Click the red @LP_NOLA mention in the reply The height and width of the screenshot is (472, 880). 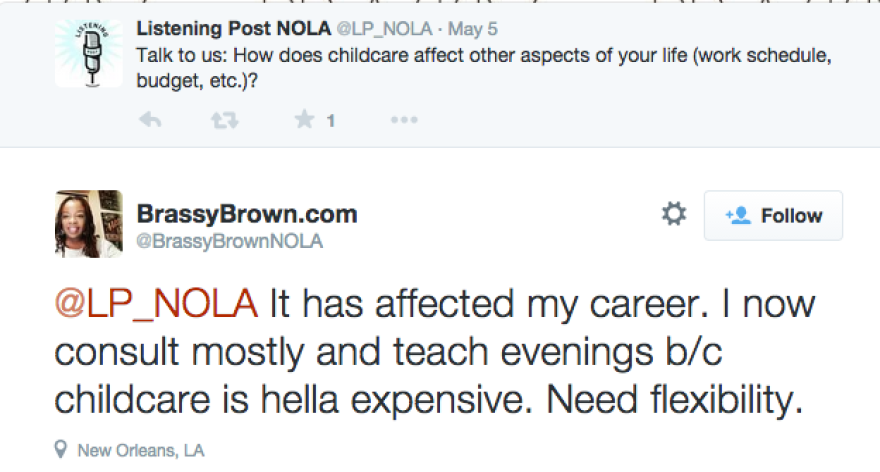(156, 304)
